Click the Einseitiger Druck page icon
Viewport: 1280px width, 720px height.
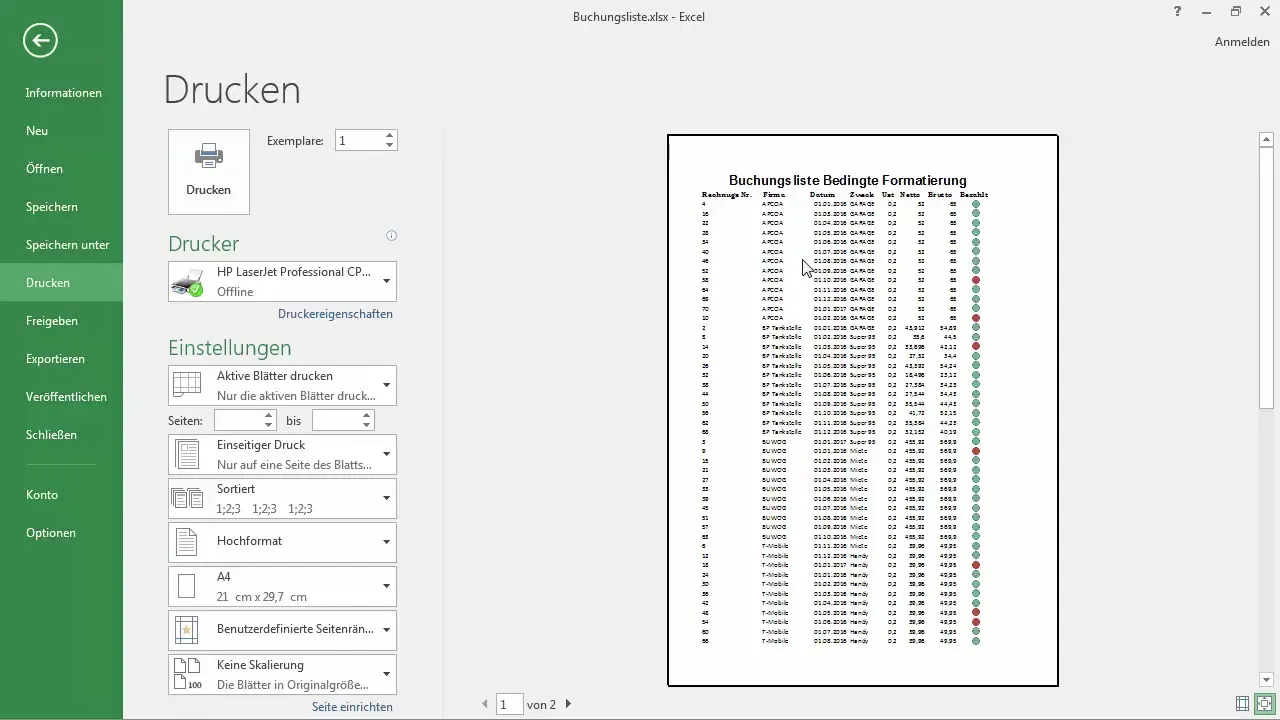tap(188, 454)
